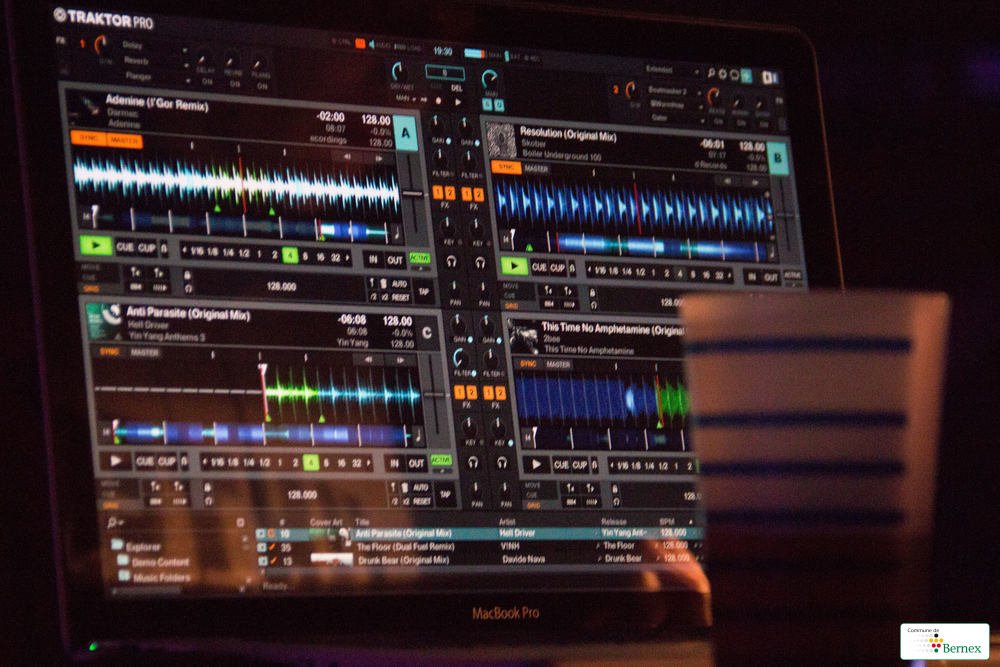Sort the browser by the Release column

click(x=614, y=522)
